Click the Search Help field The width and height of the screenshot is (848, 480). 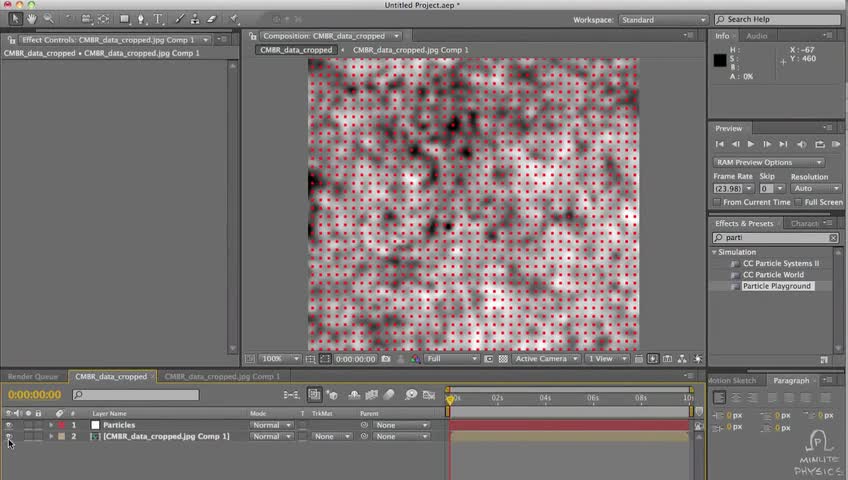click(778, 19)
